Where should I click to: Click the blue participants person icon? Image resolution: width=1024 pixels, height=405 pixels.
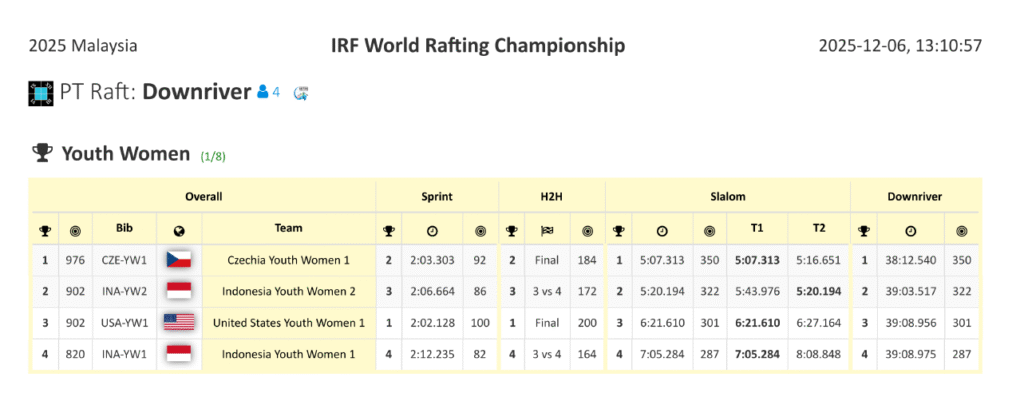tap(262, 92)
